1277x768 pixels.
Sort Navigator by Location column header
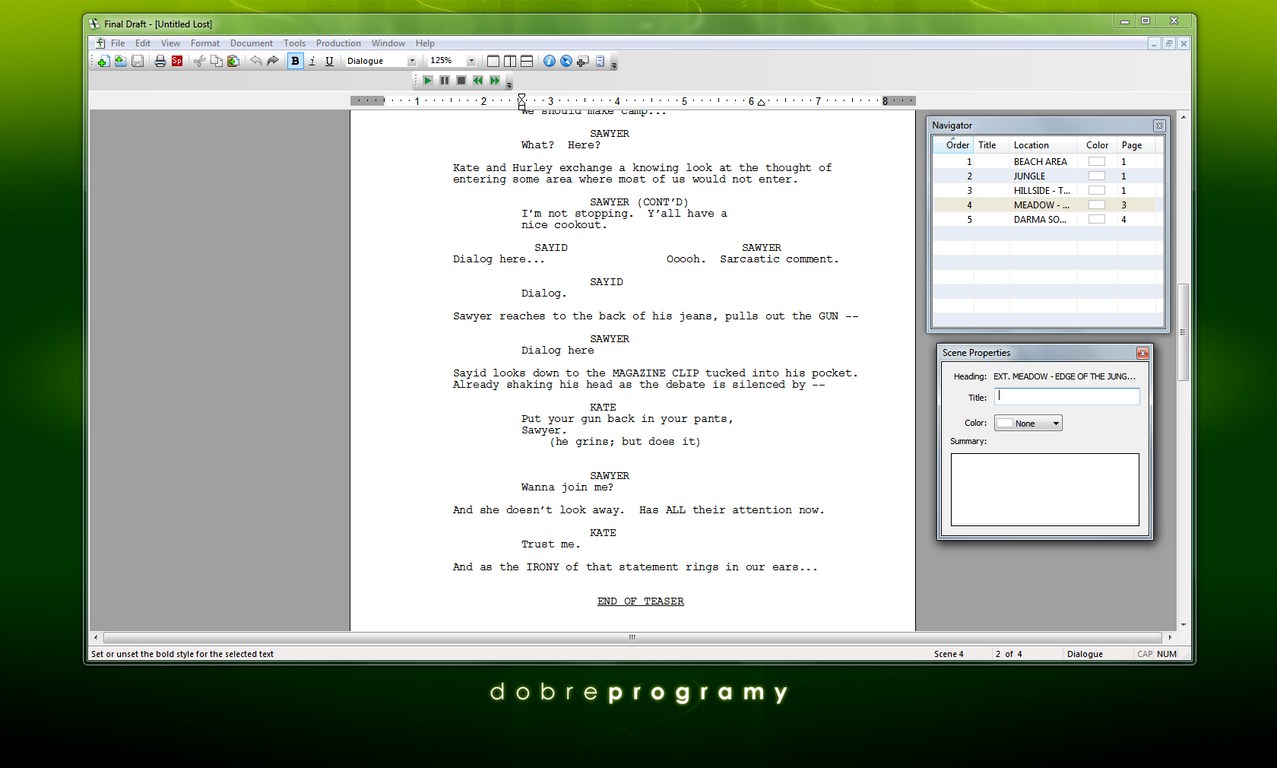(x=1031, y=145)
